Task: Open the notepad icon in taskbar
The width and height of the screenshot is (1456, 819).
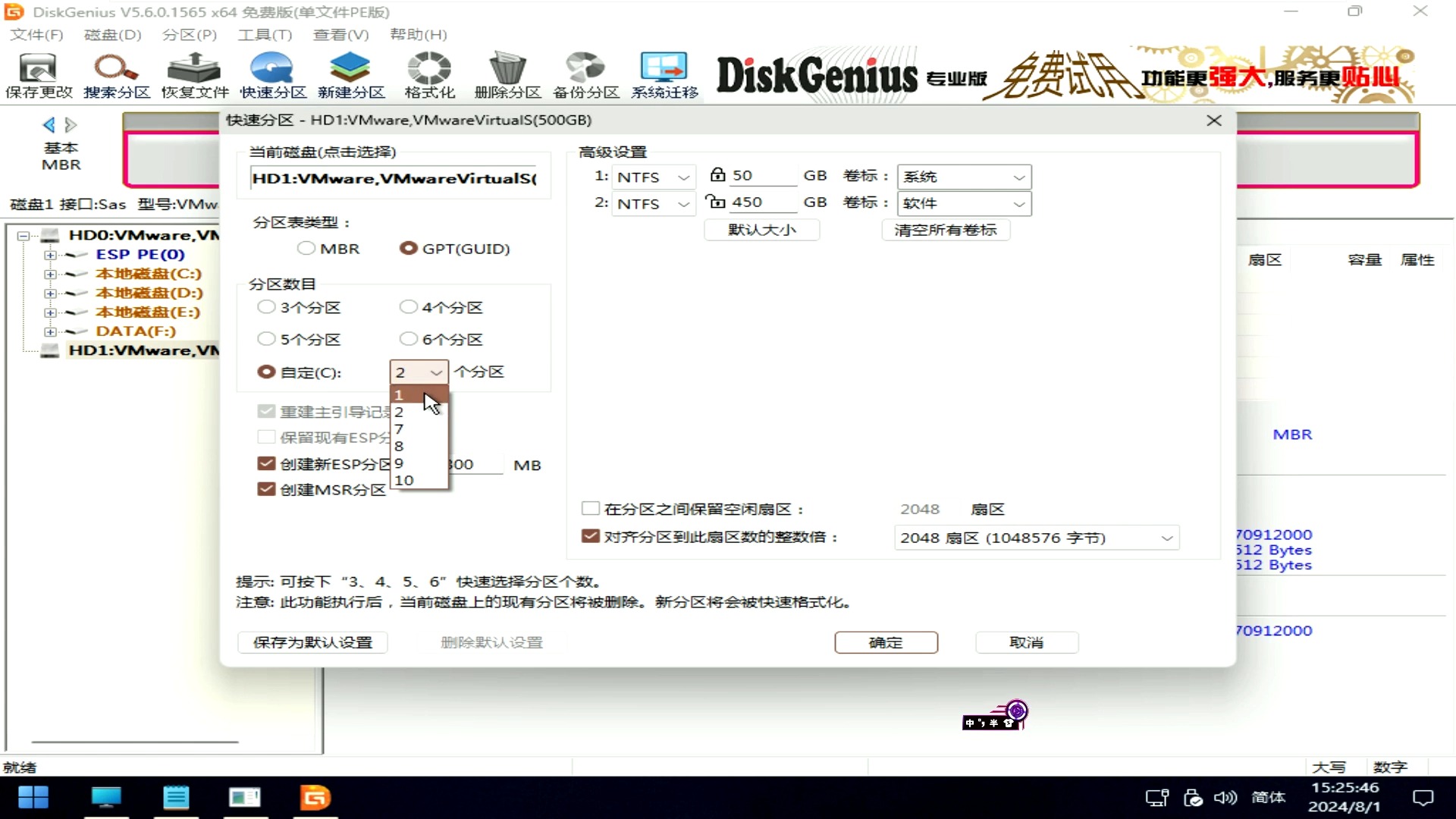Action: [176, 797]
